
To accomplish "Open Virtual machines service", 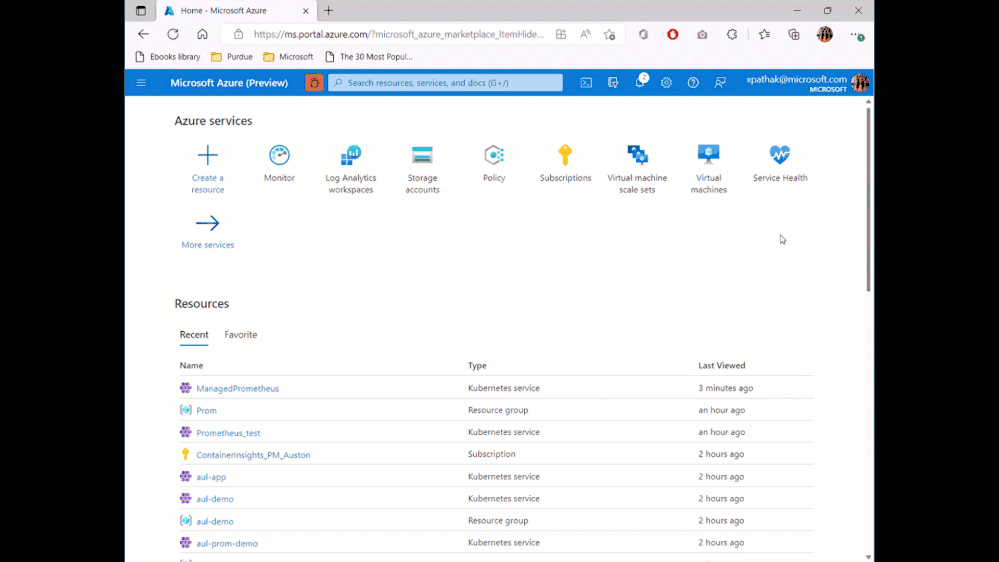I will pos(708,155).
